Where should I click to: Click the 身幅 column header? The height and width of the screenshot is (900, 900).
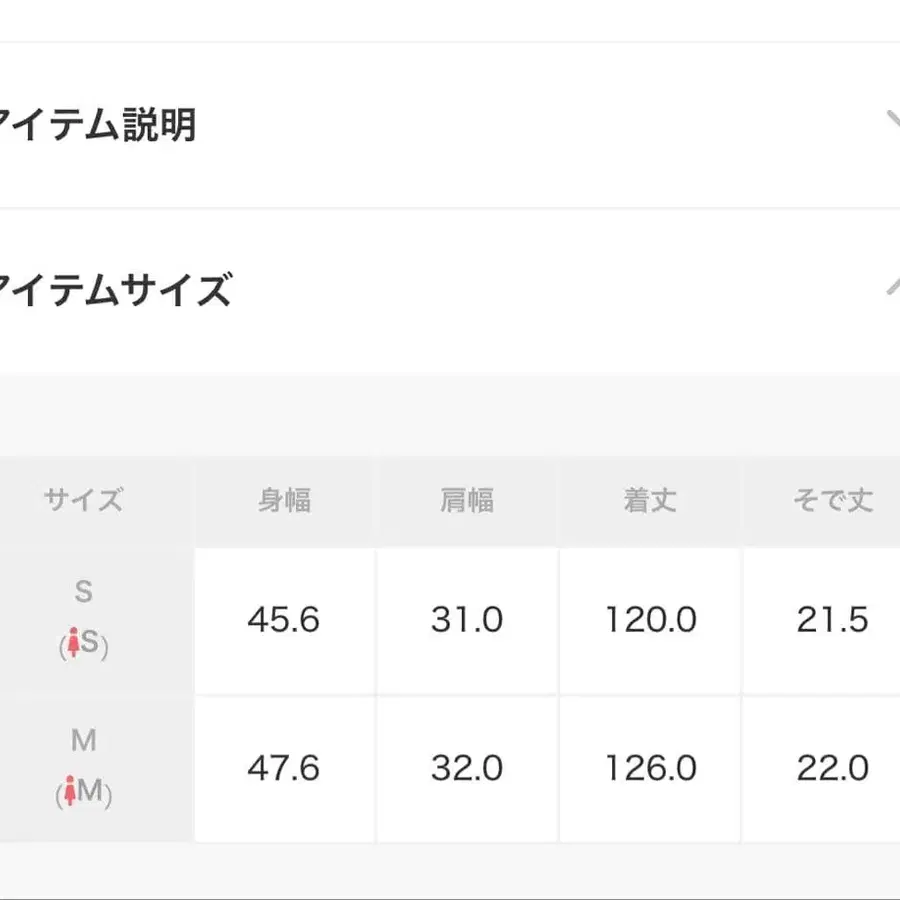pos(284,500)
